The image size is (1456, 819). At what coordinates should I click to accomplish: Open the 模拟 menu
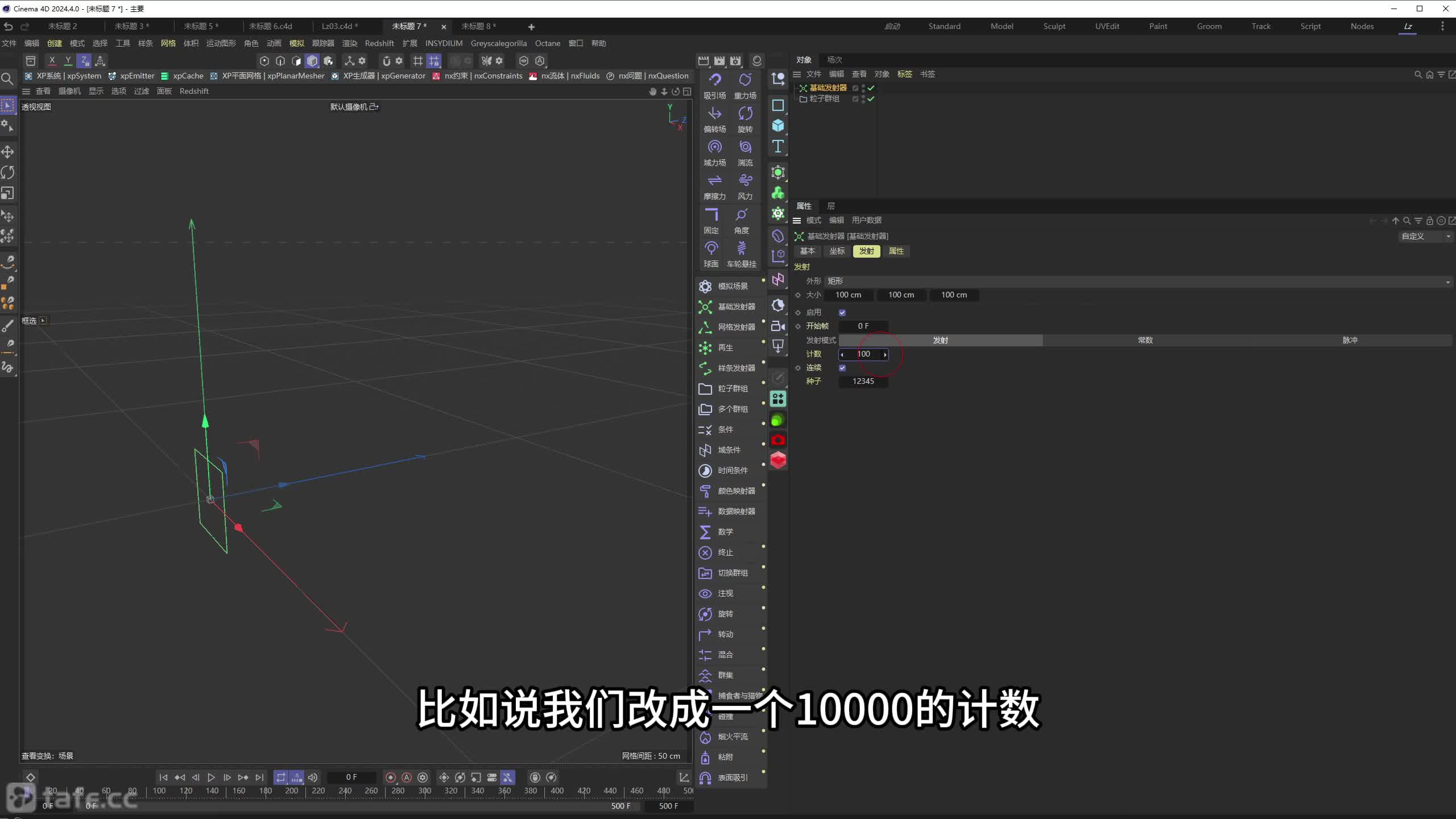tap(296, 43)
